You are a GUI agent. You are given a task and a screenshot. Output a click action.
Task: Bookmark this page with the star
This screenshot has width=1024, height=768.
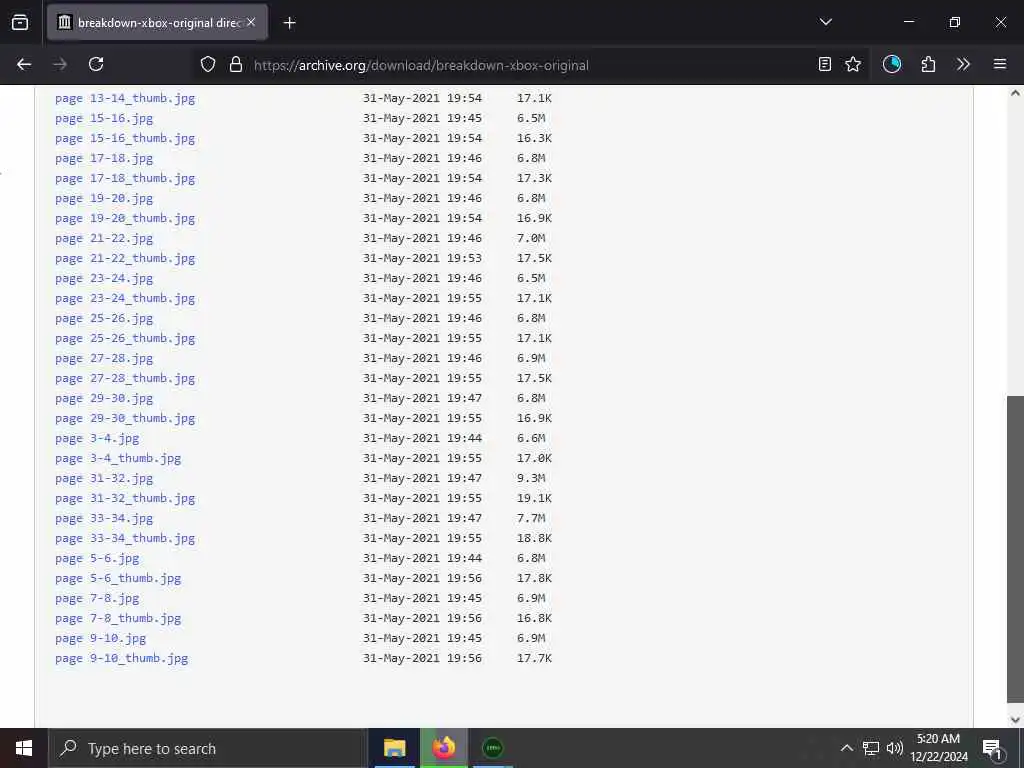pos(853,64)
